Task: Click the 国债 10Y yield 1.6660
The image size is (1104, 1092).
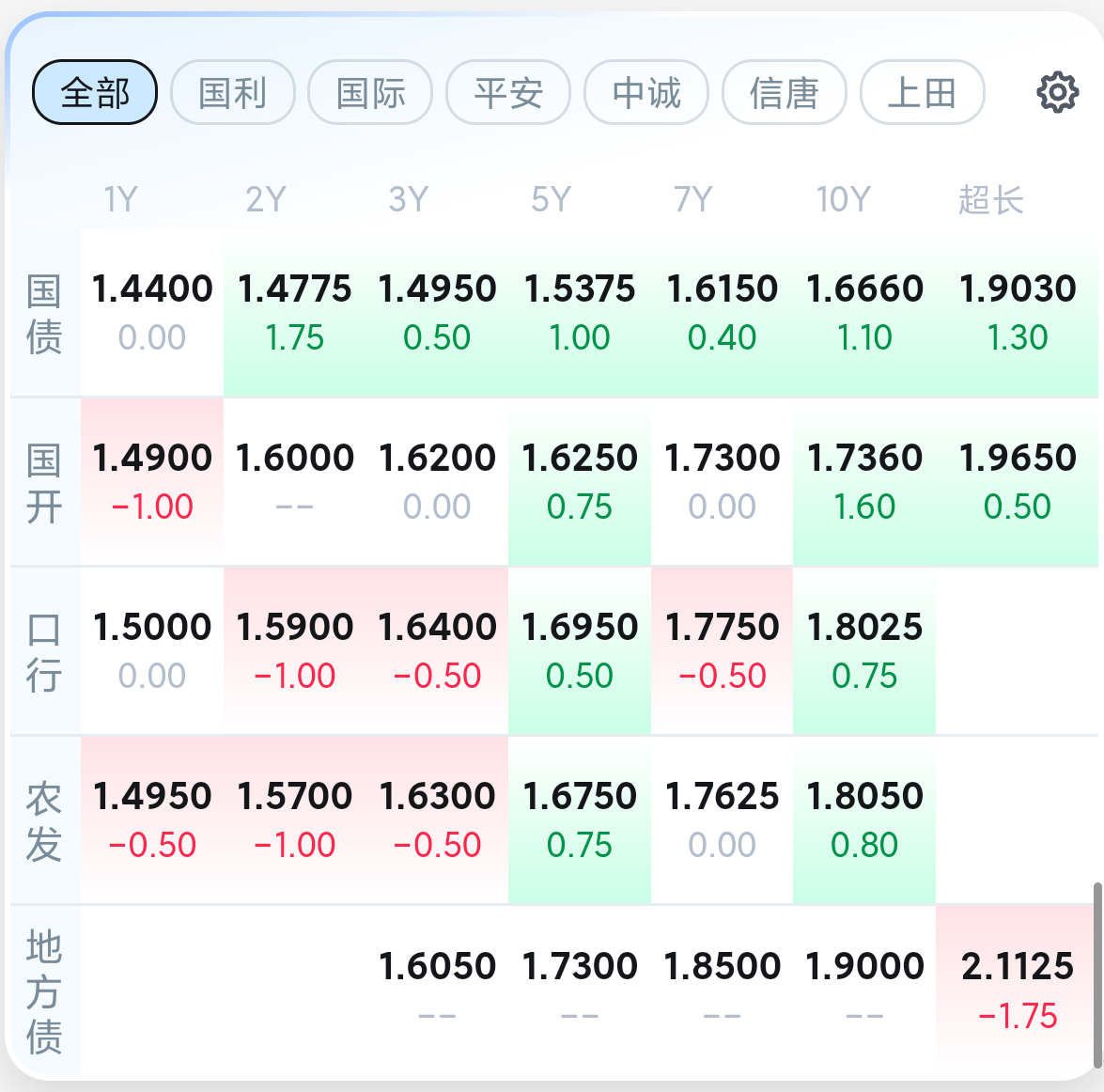Action: click(864, 313)
